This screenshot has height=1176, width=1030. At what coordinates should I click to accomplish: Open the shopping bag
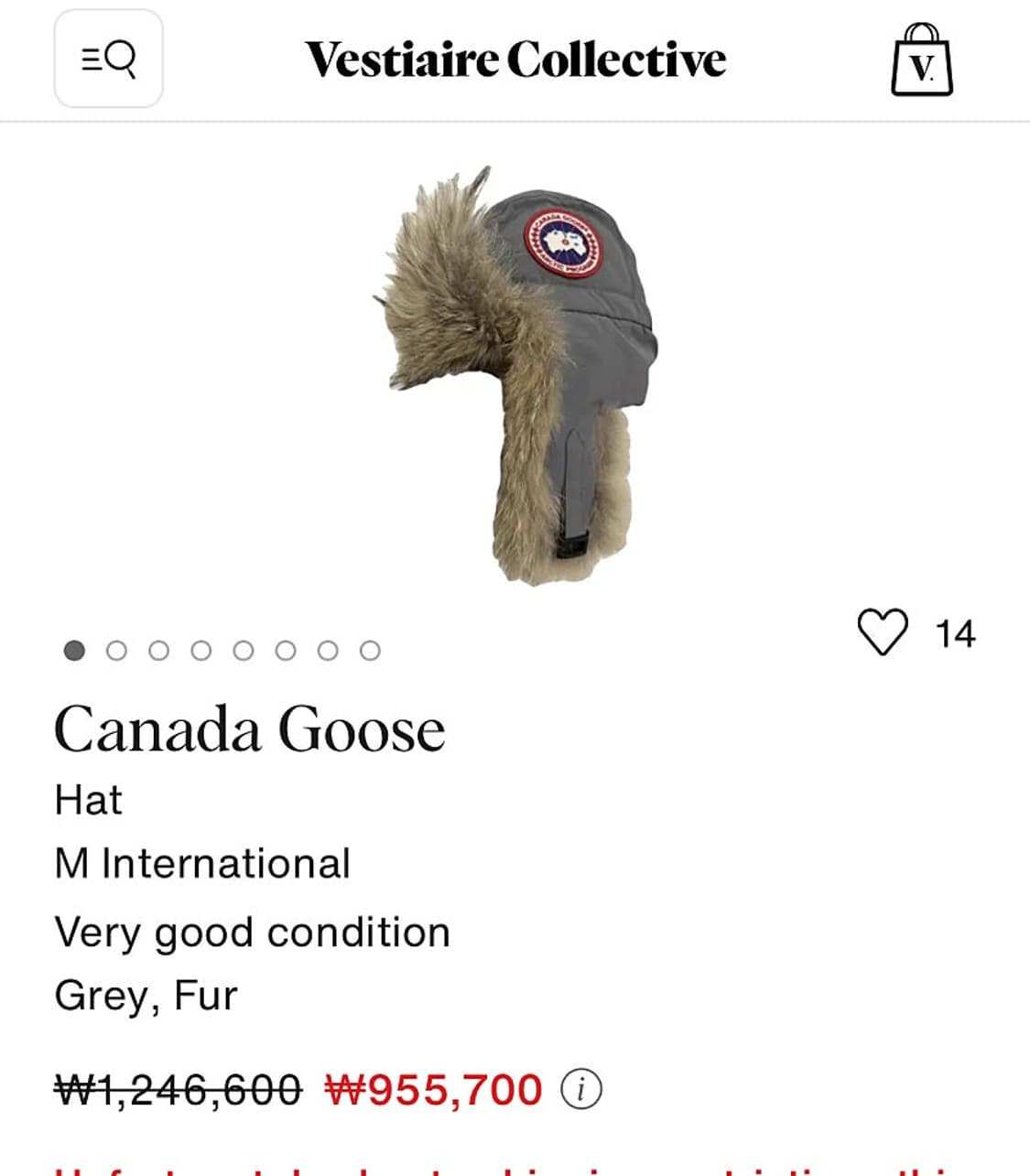tap(922, 60)
